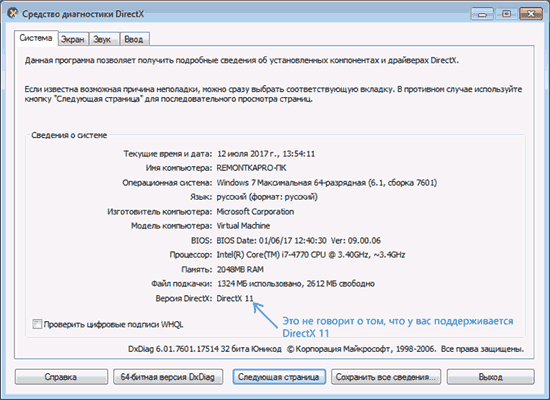Screen dimensions: 550x400
Task: Click memory value 2048MB RAM
Action: 240,269
